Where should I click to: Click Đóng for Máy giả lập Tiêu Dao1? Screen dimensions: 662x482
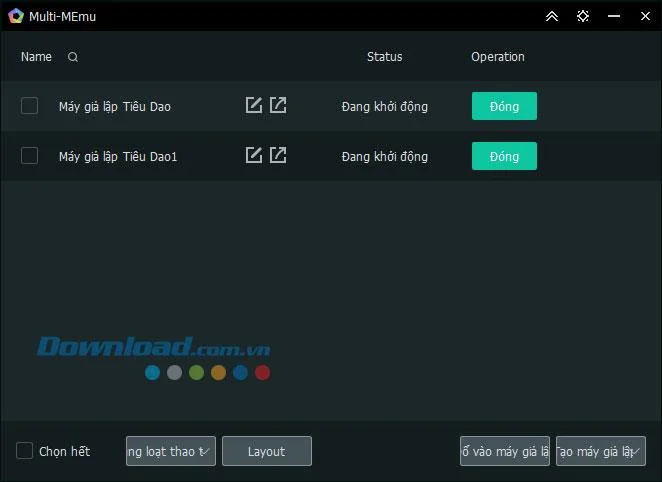pyautogui.click(x=504, y=156)
